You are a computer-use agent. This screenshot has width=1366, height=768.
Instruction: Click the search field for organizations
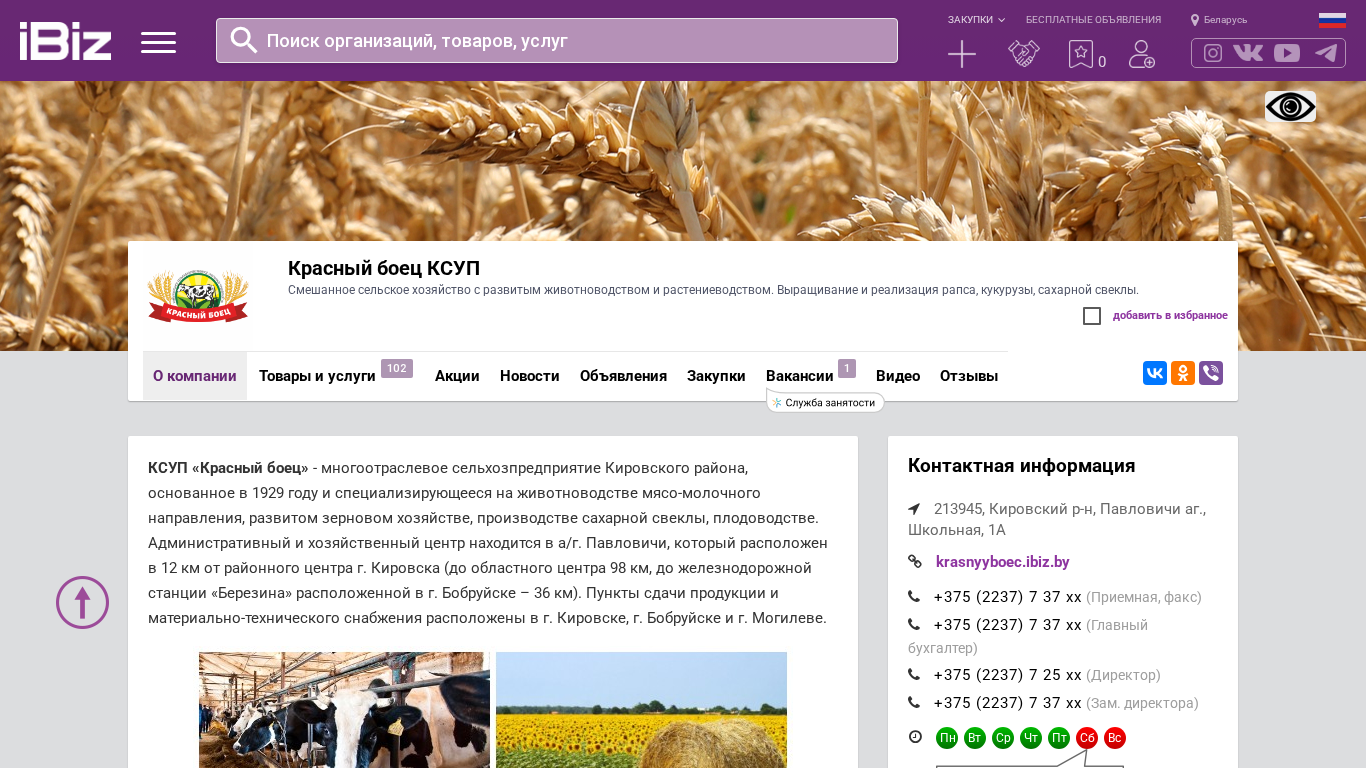coord(556,41)
